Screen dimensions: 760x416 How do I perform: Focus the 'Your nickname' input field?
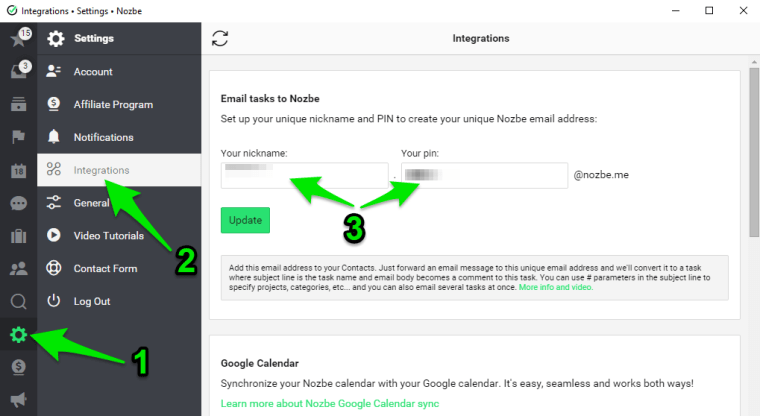click(x=305, y=176)
